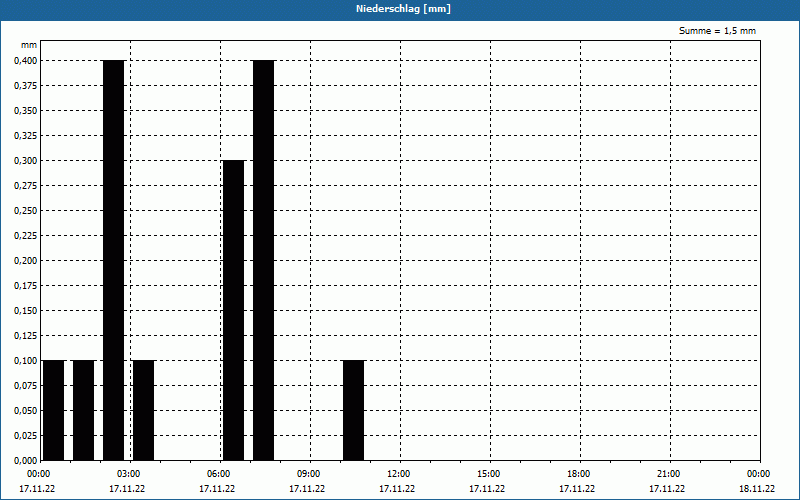
Task: Select the 0,075 y-axis value
Action: tap(26, 386)
